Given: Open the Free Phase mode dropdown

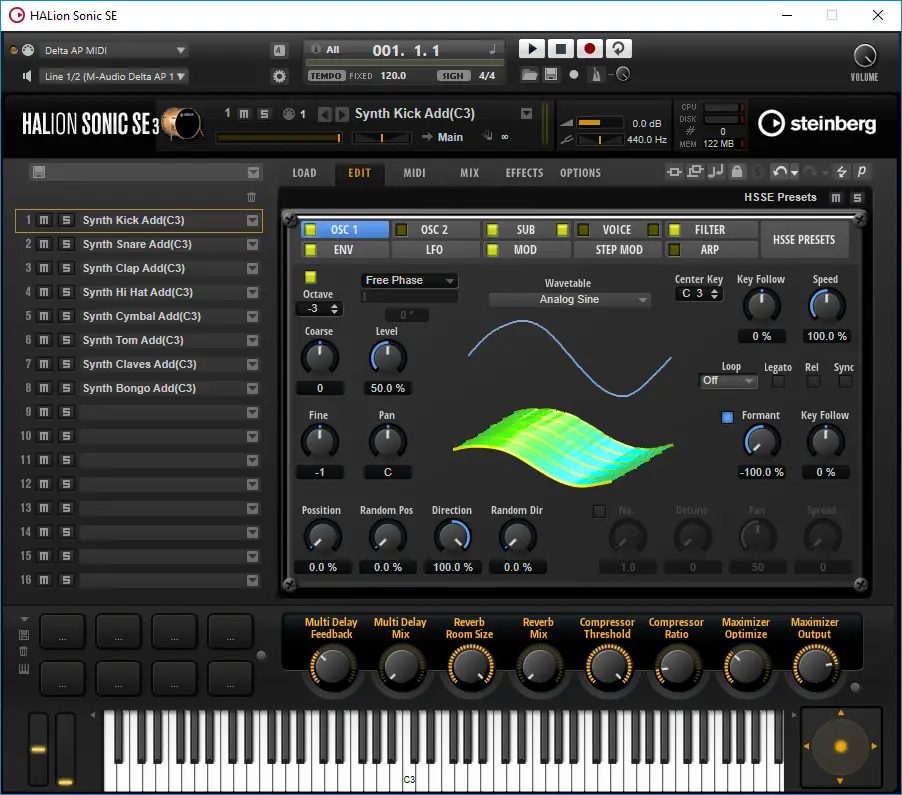Looking at the screenshot, I should click(409, 280).
